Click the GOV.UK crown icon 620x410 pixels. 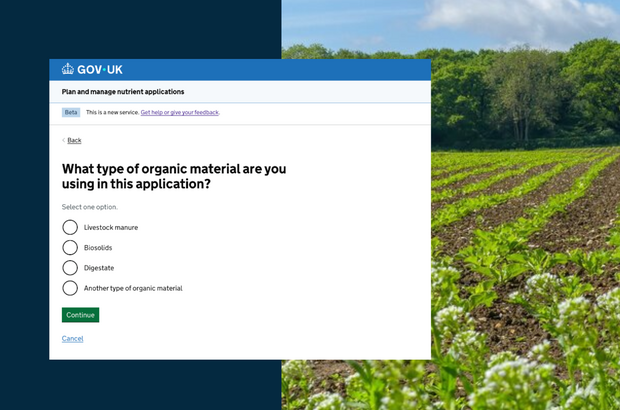coord(68,70)
